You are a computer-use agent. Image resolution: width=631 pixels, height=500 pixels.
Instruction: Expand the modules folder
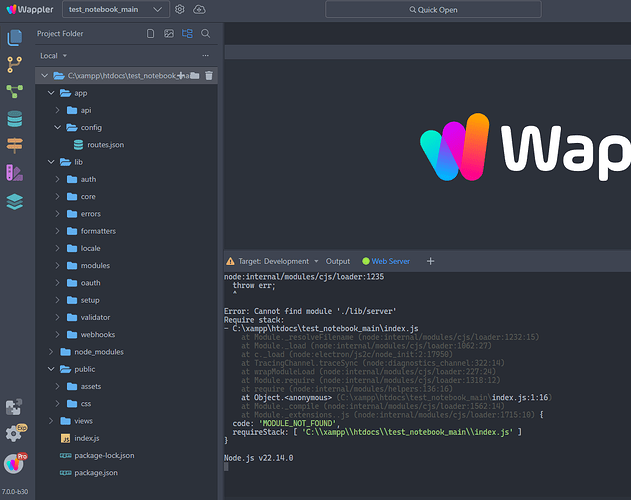coord(58,266)
